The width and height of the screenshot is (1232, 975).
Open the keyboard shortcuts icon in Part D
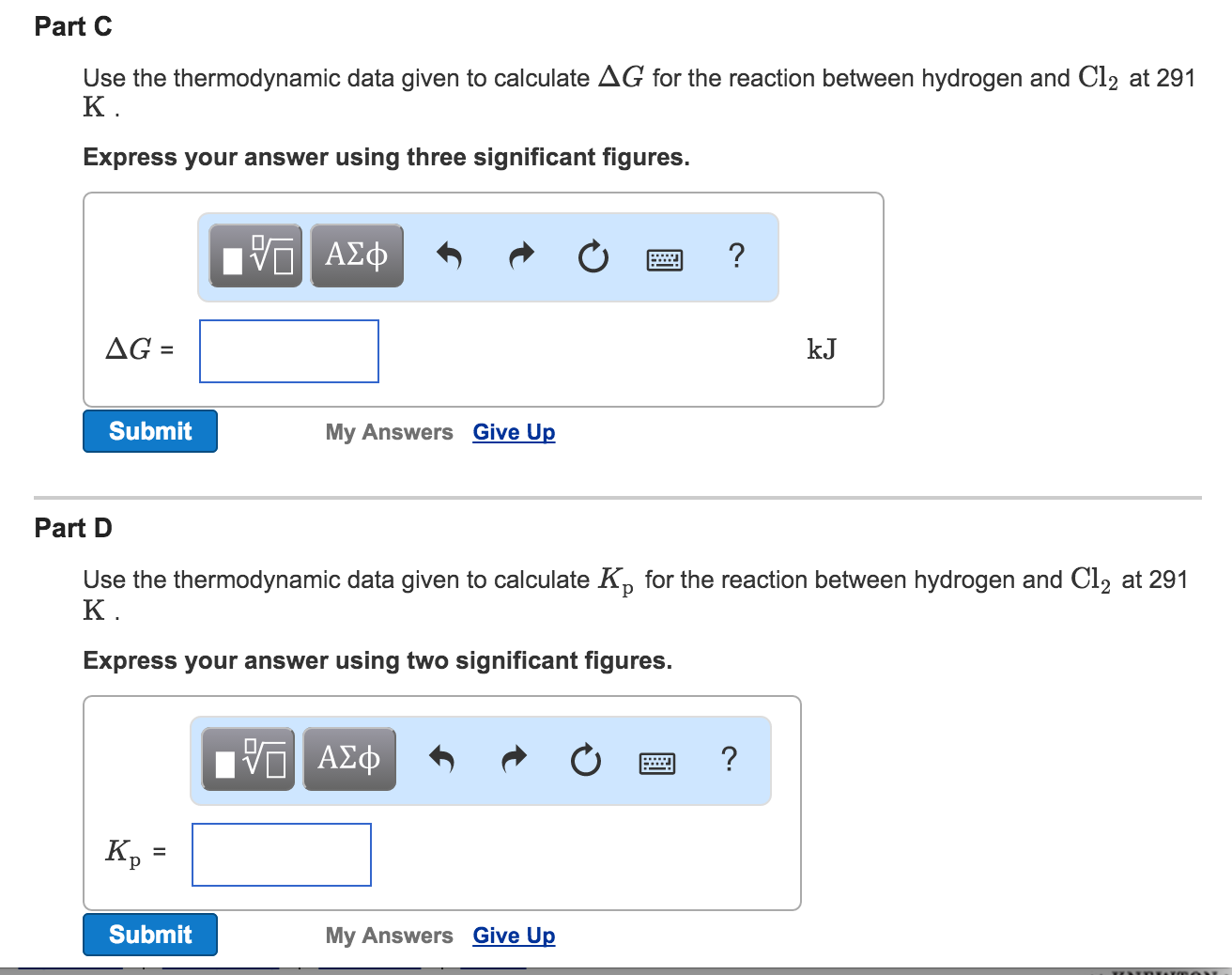click(656, 762)
